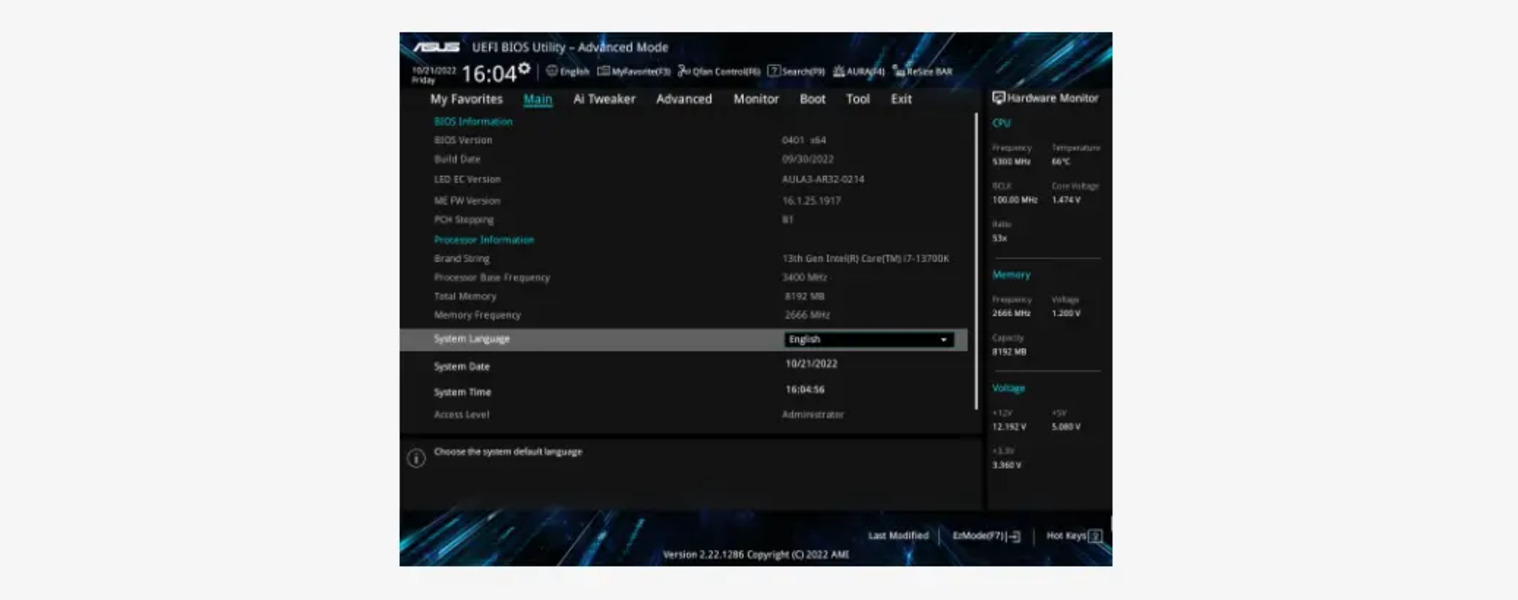Click the Administrator access level value
This screenshot has width=1518, height=600.
pos(813,415)
